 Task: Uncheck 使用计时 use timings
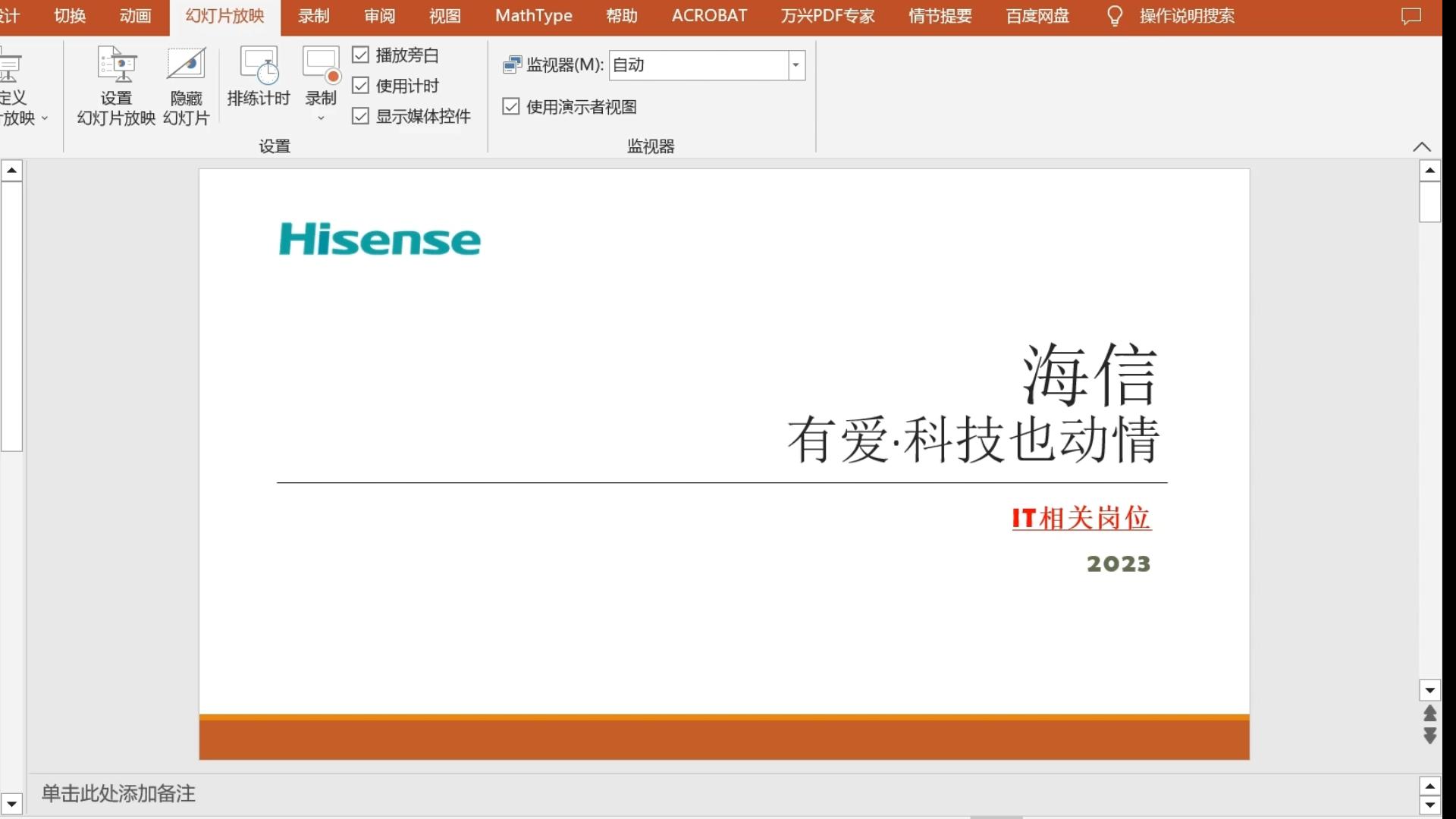360,86
